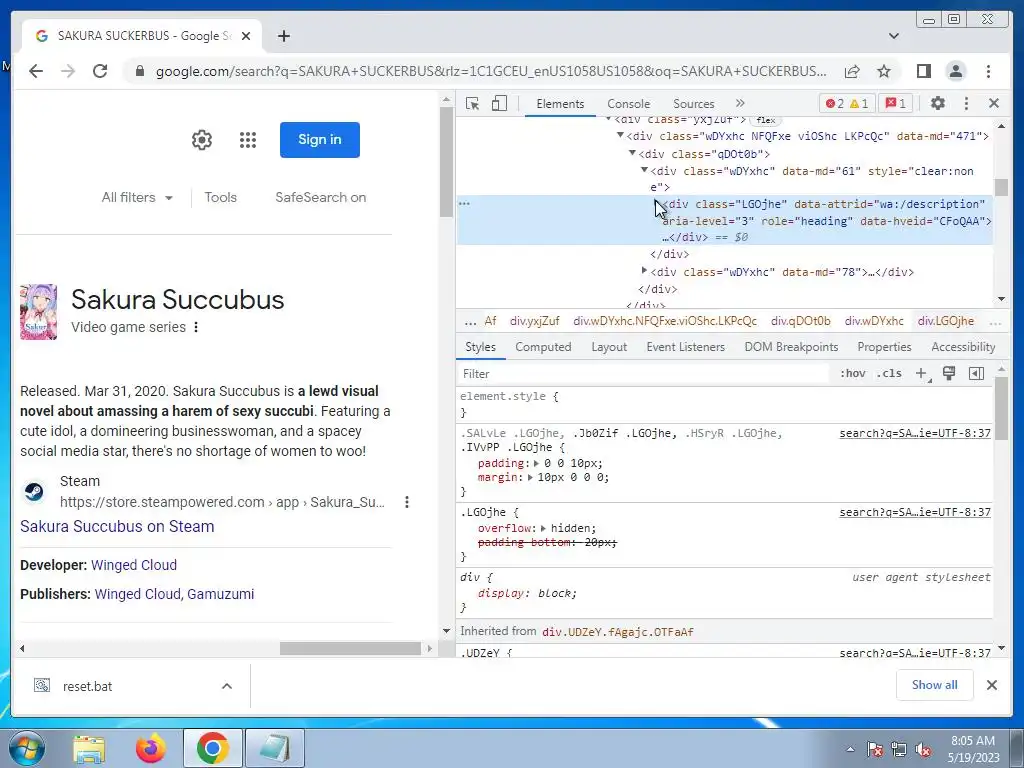Open the DOM Breakpoints tab

(792, 347)
